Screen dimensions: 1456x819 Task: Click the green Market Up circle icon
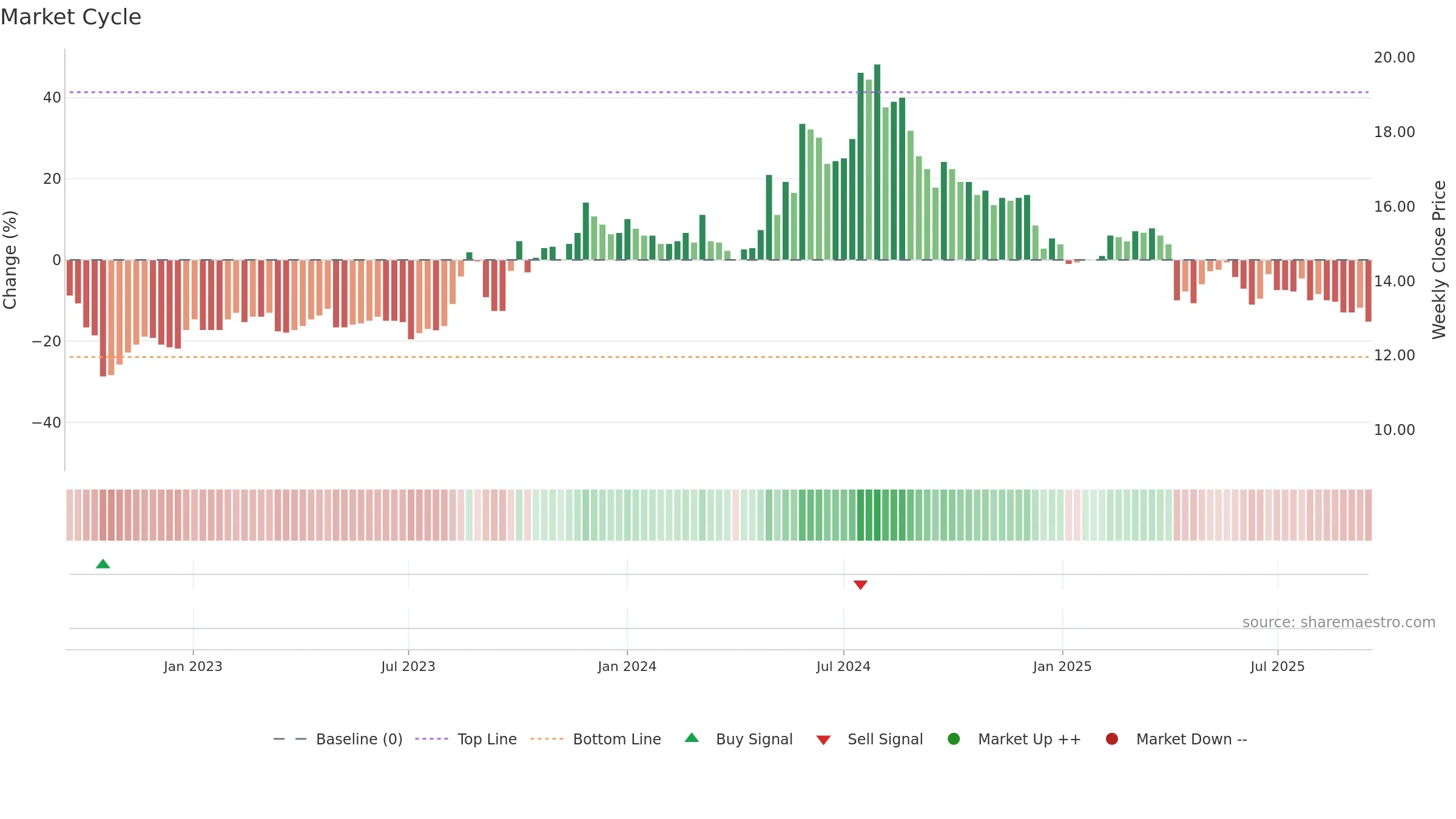[954, 739]
